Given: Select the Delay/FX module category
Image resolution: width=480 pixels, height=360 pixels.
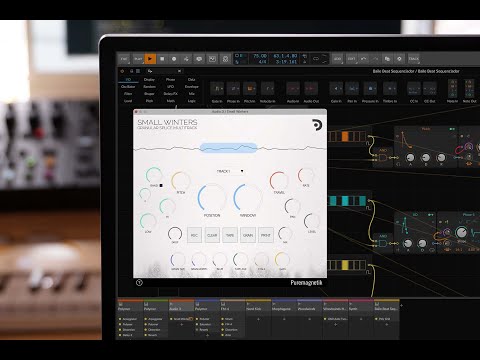Looking at the screenshot, I should (x=170, y=94).
